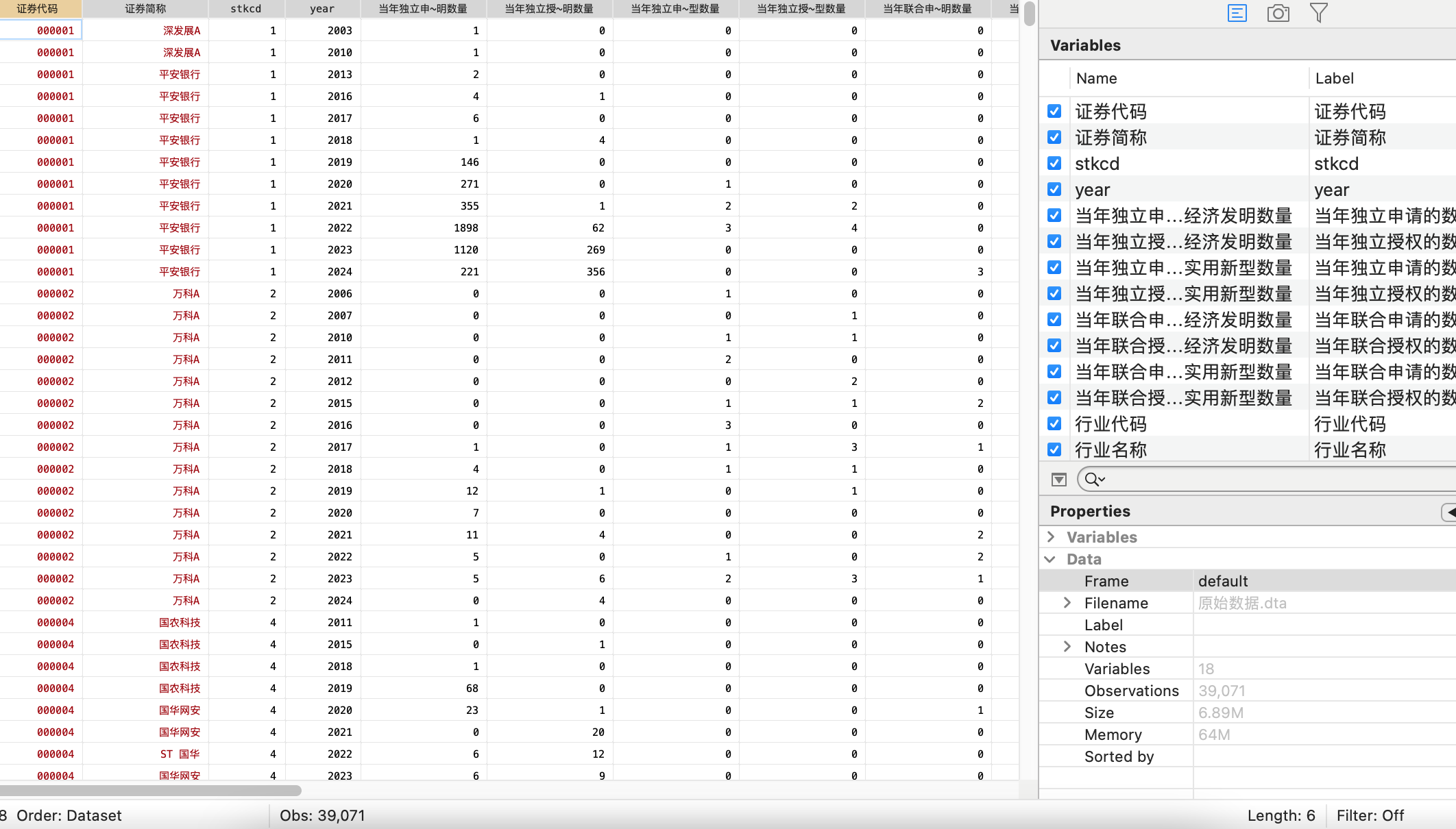This screenshot has height=829, width=1456.
Task: Click the arrow button on the Properties header
Action: click(x=1449, y=512)
